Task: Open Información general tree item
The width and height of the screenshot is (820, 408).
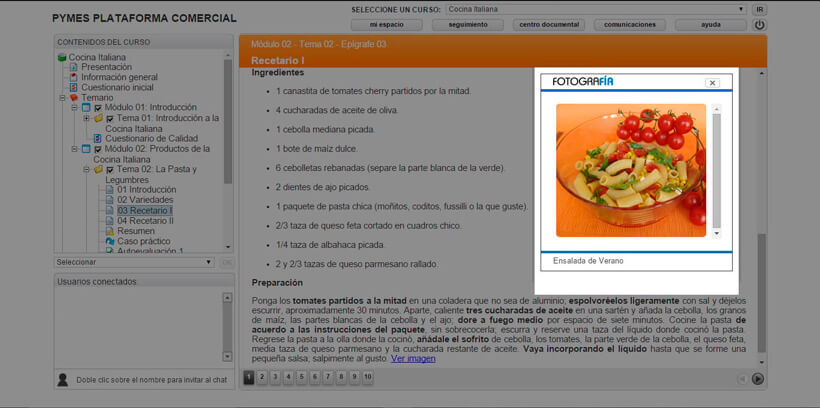Action: (120, 77)
